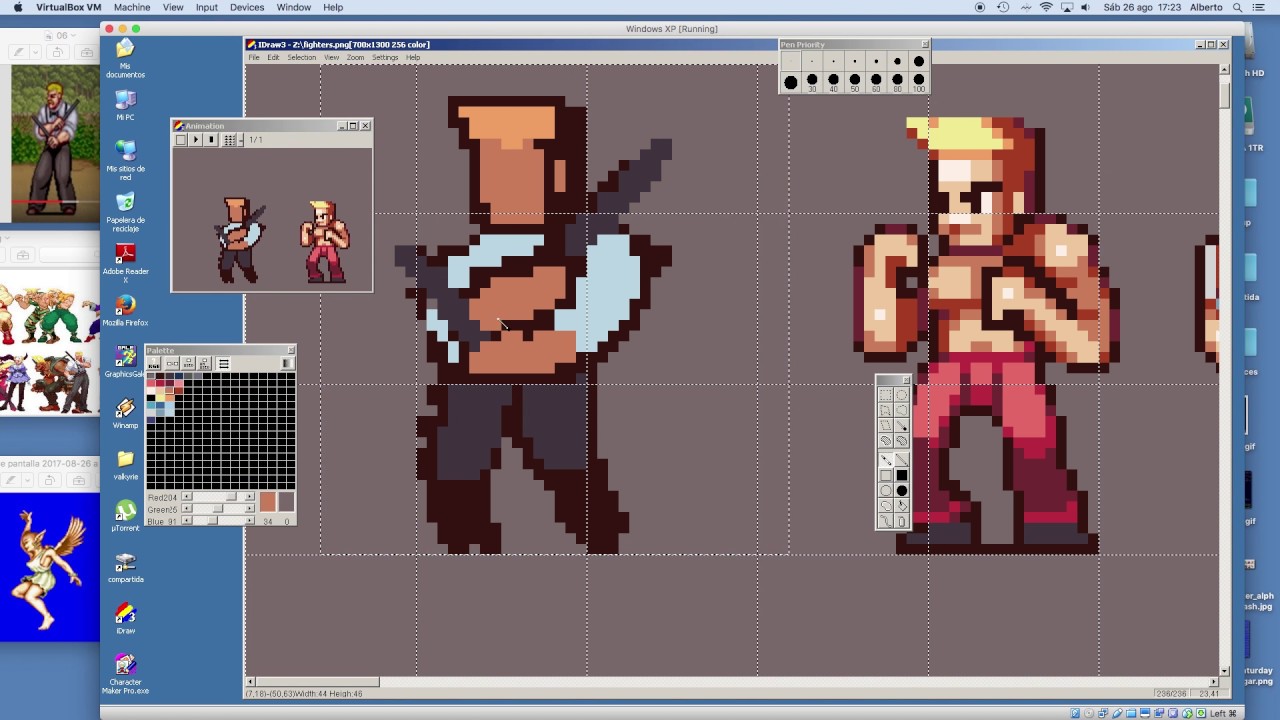Click the canvas horizontal scrollbar thumb
The width and height of the screenshot is (1280, 720).
click(317, 682)
